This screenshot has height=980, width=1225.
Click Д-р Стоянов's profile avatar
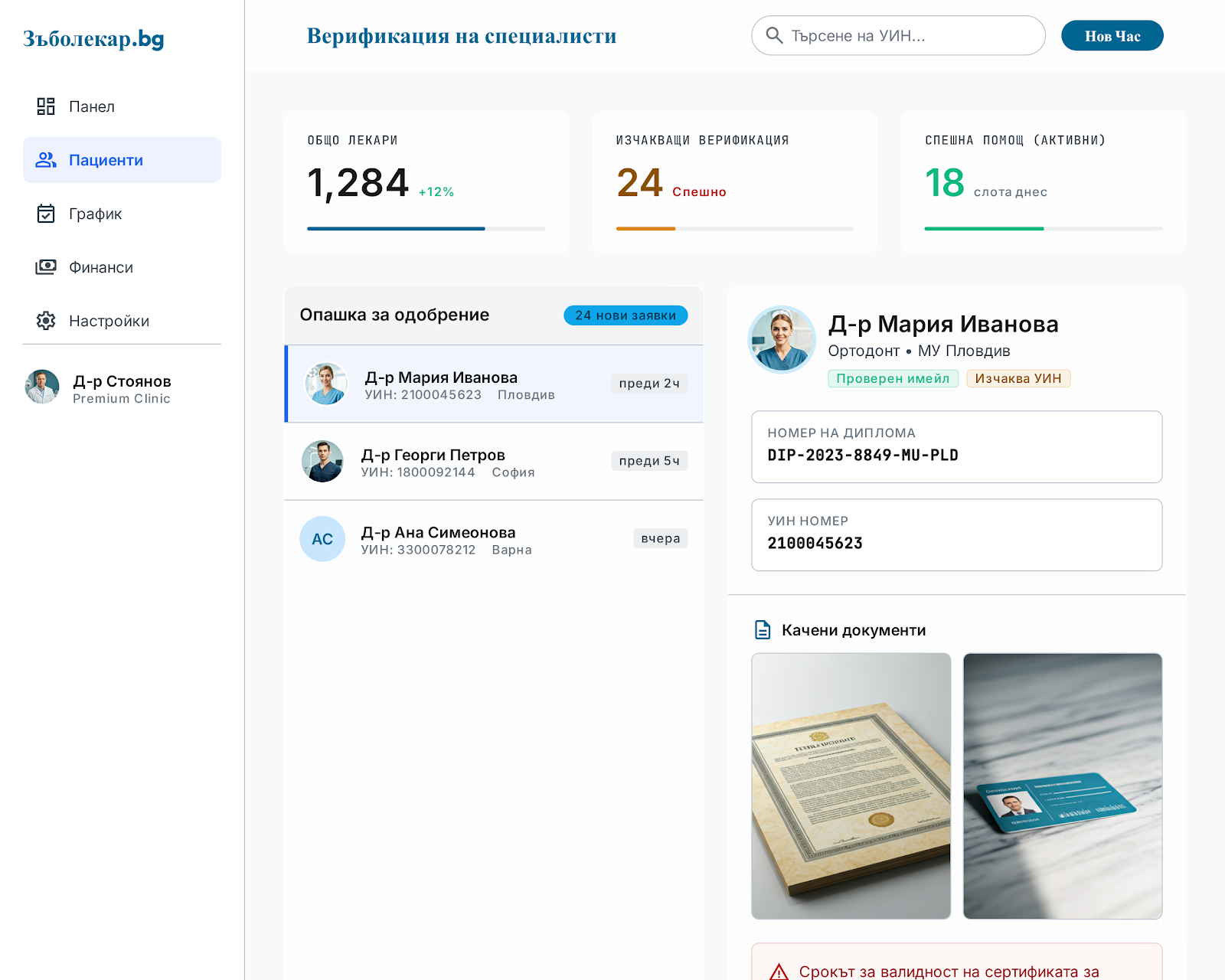[42, 387]
